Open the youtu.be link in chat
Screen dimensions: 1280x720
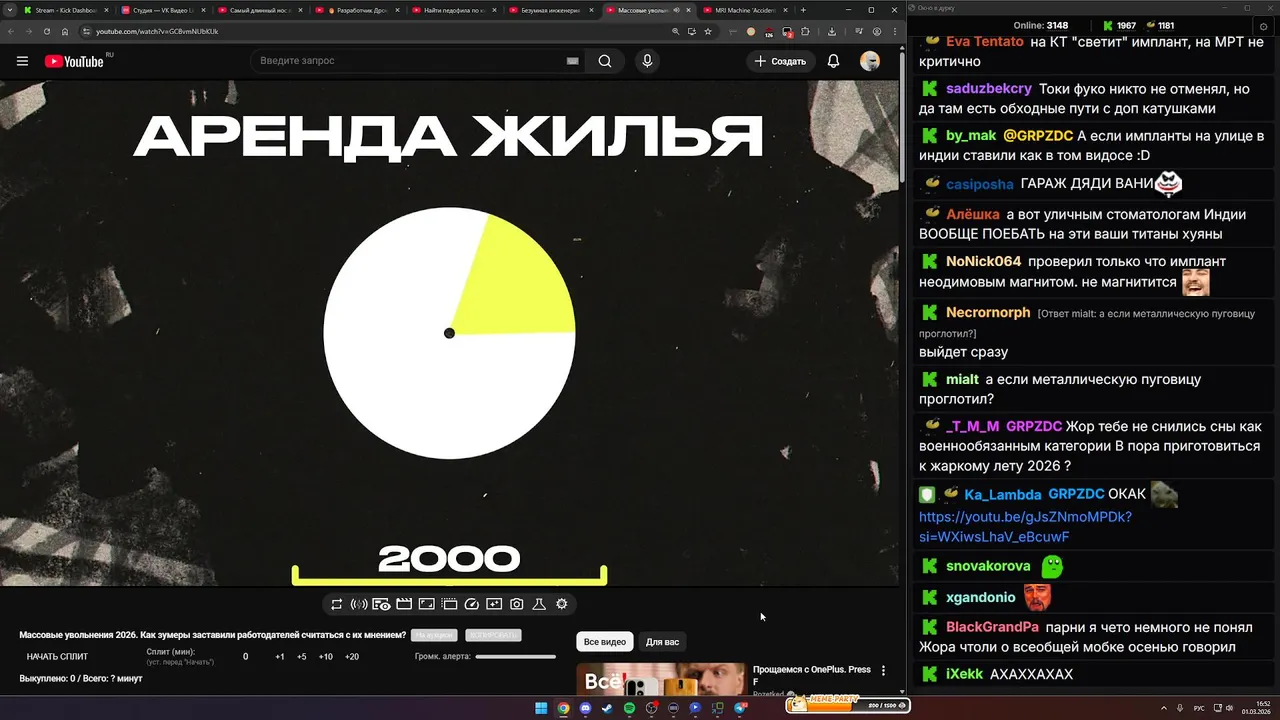1025,527
